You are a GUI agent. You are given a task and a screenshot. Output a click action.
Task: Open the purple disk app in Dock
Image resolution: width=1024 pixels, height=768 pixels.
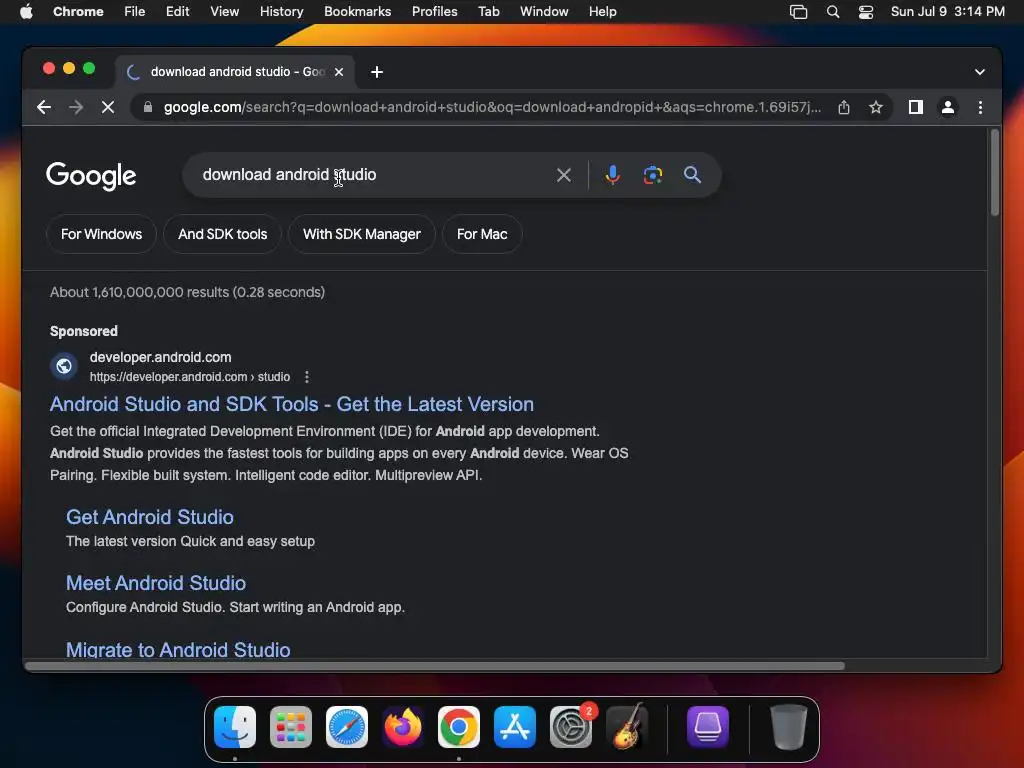tap(708, 727)
